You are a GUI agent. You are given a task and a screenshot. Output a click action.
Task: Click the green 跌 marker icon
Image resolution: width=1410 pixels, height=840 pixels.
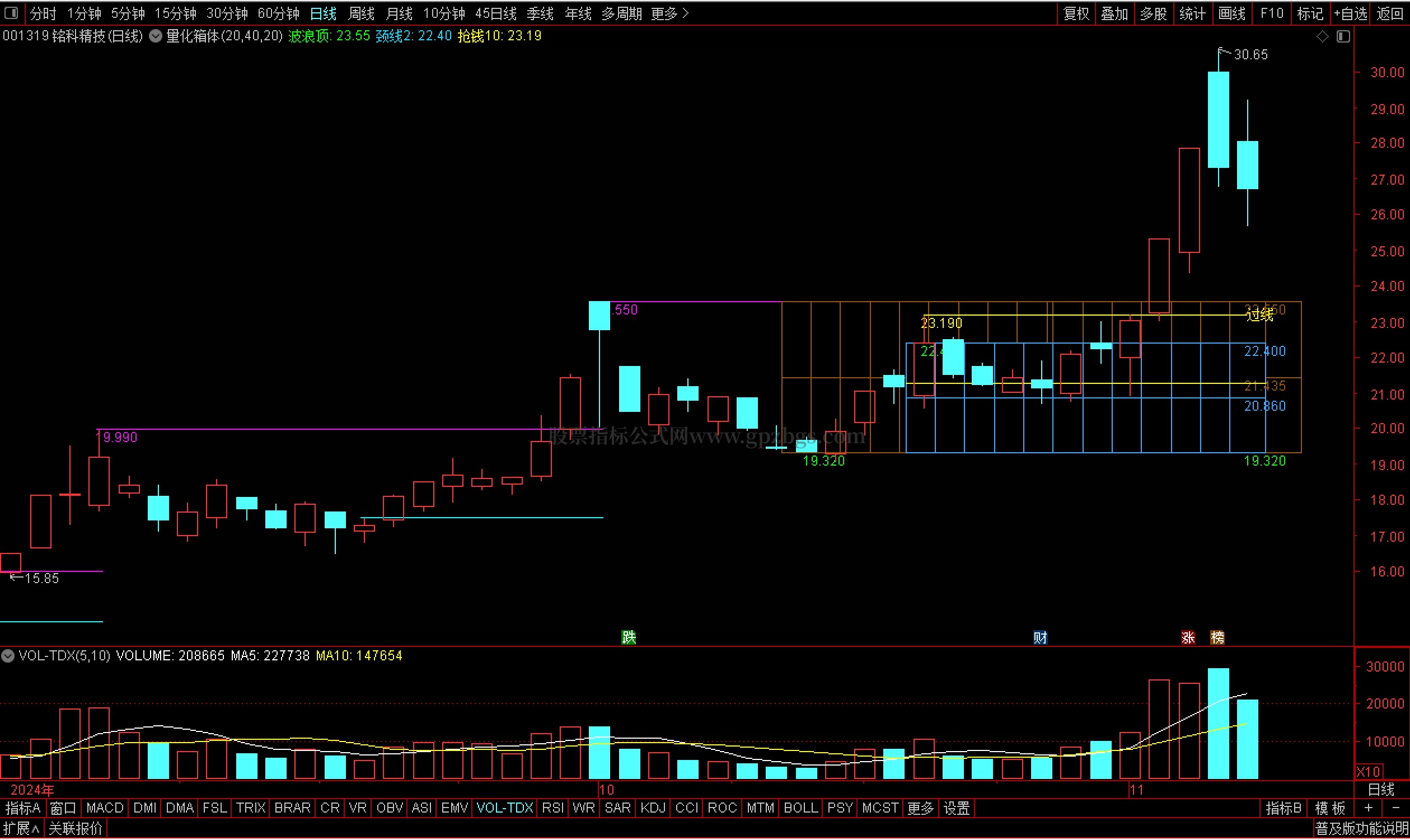coord(629,638)
